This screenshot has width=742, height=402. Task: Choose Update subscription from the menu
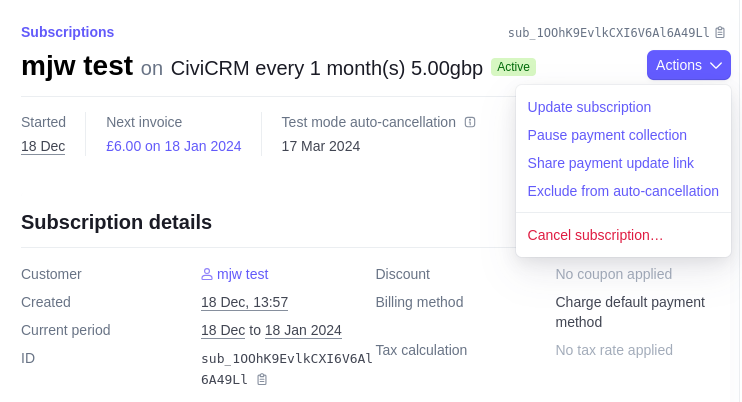[x=589, y=107]
